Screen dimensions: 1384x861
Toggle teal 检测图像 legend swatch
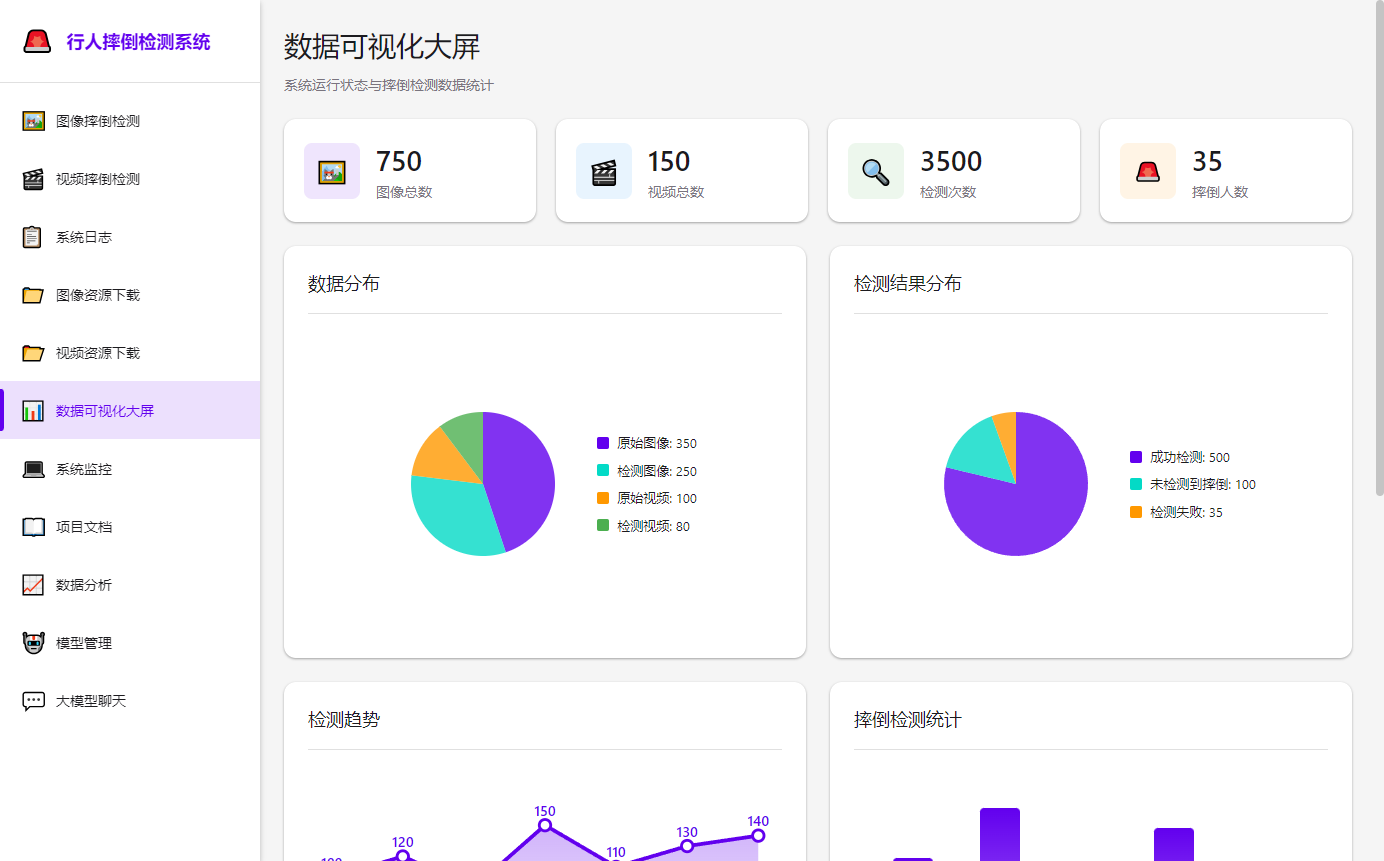603,471
